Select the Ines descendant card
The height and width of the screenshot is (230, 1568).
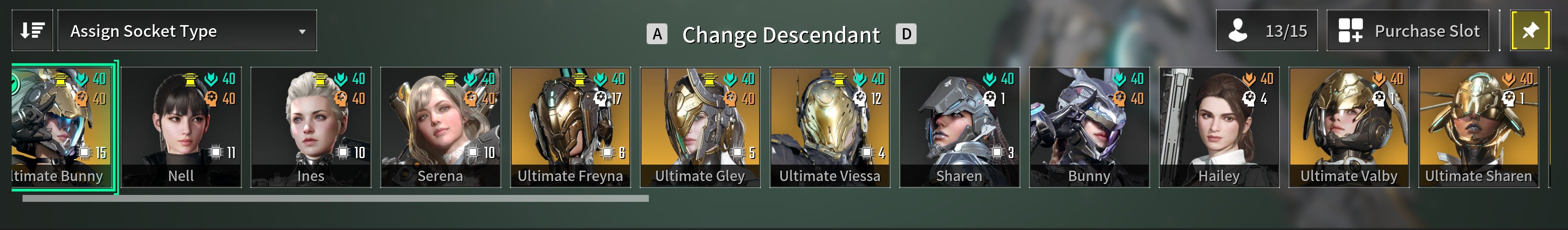[x=311, y=127]
